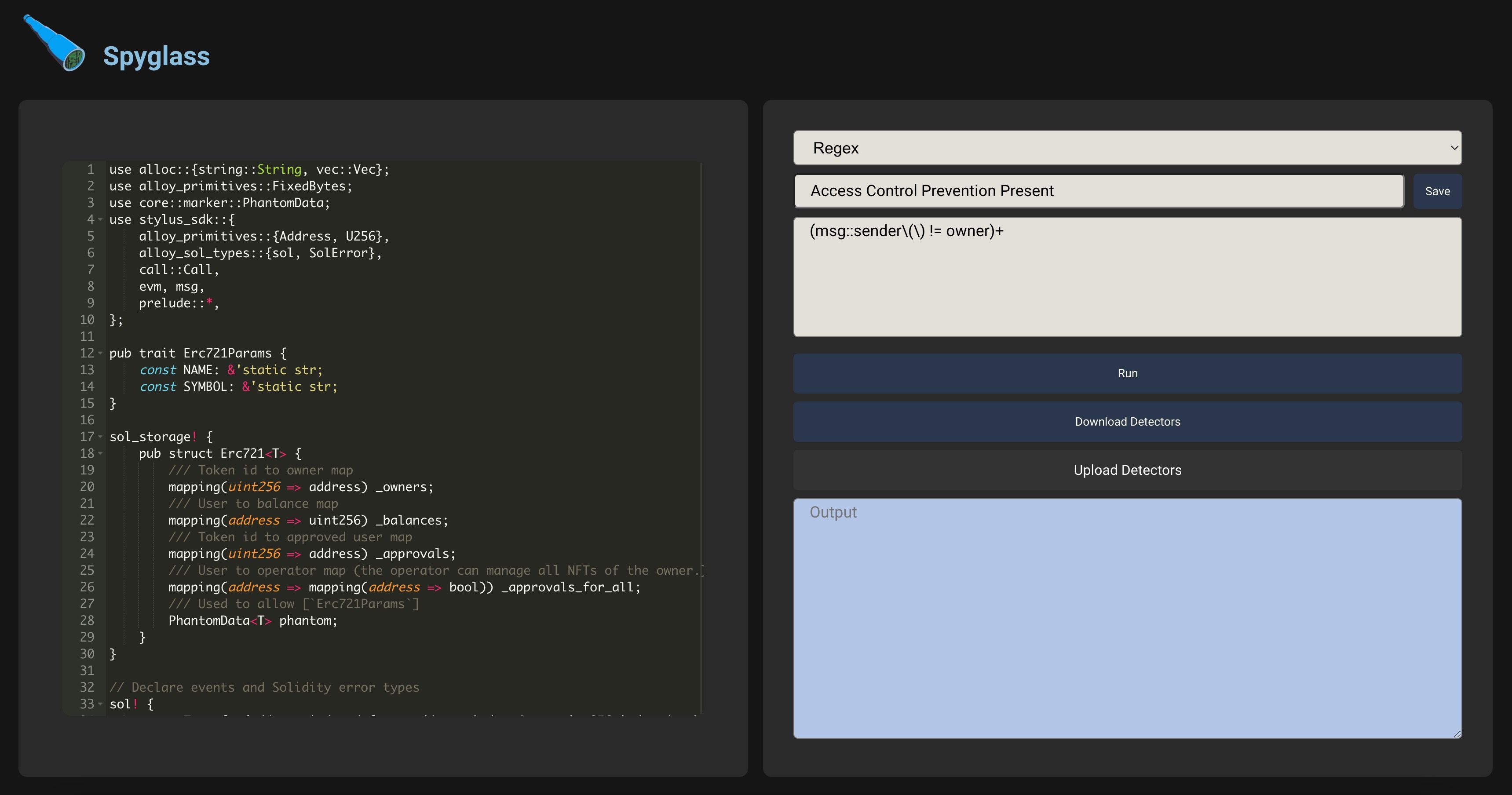Click 'alloy_sol_types::{sol, SolError},' line
Screen dimensions: 1512x795
click(260, 253)
